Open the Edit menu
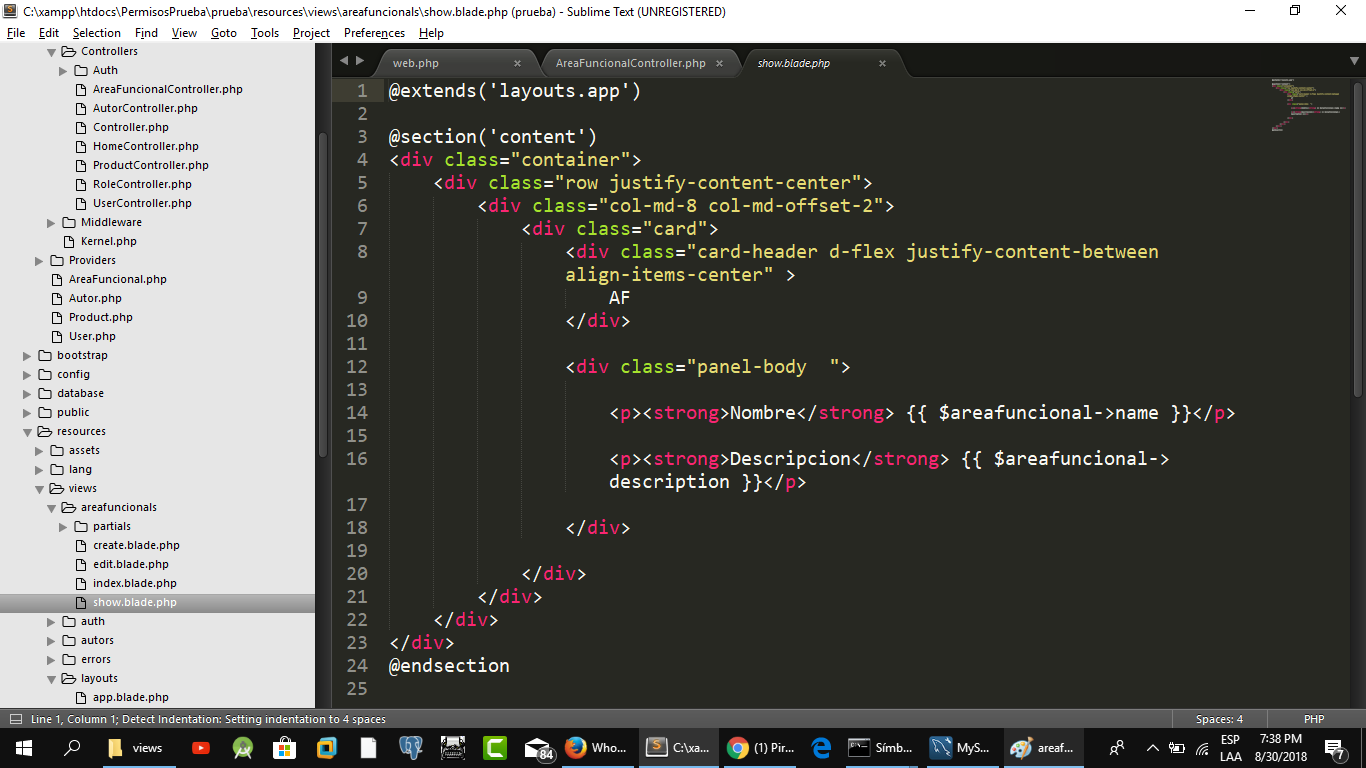Screen dimensions: 1366x768 pyautogui.click(x=49, y=33)
